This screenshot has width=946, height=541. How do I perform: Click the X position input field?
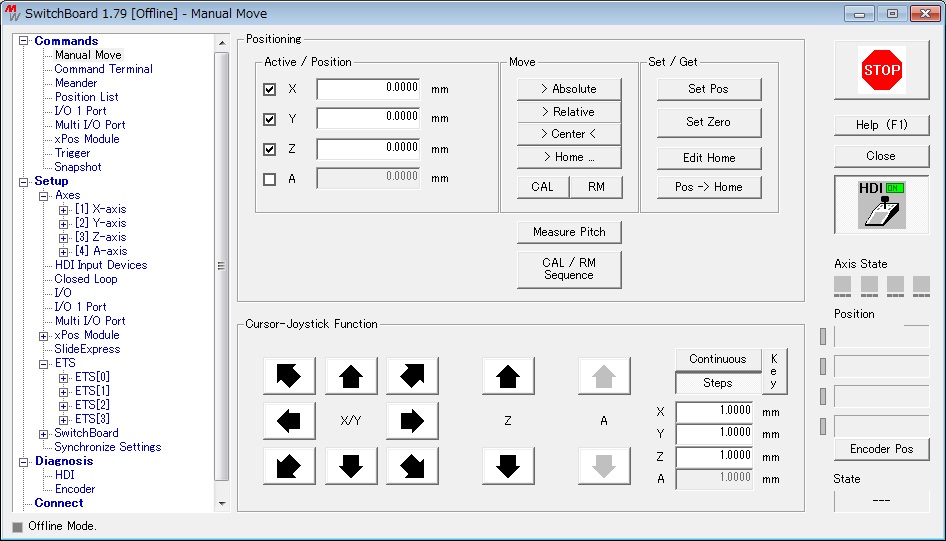click(368, 89)
